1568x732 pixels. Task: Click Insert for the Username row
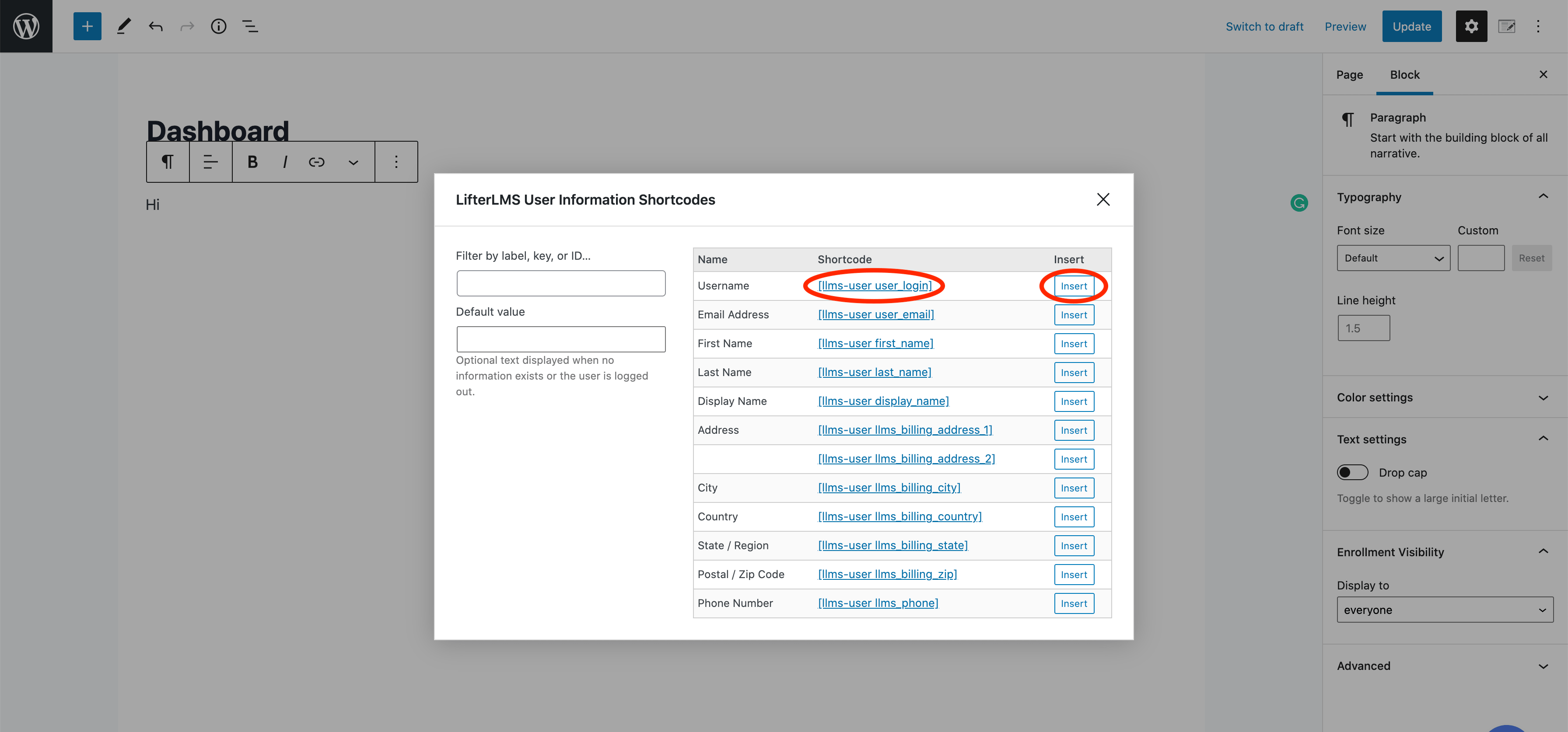[1074, 286]
